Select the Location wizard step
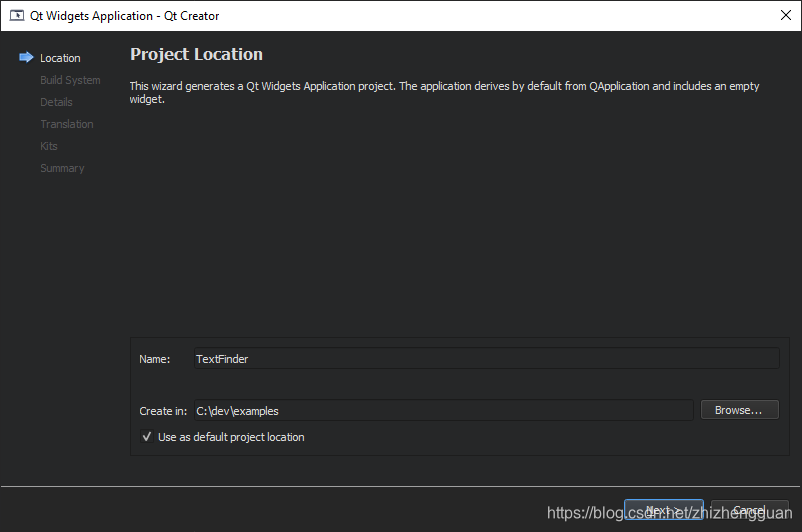This screenshot has height=532, width=802. 60,58
